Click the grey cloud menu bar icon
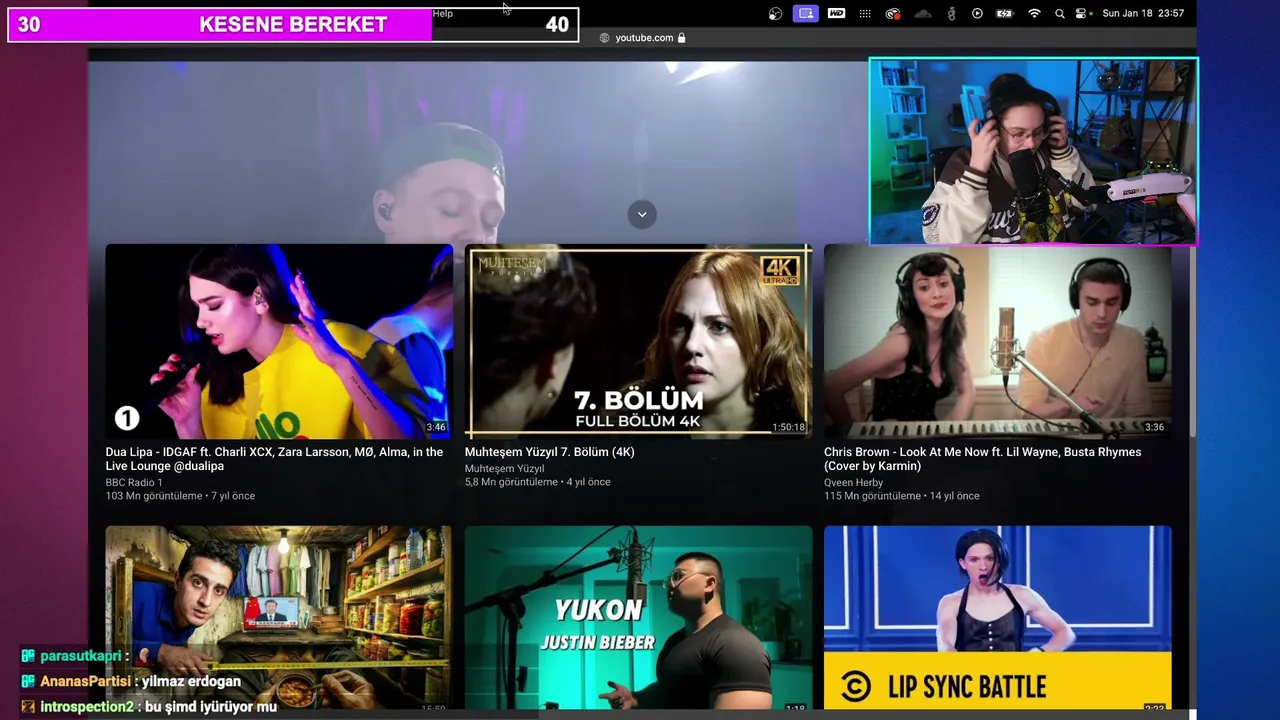The height and width of the screenshot is (720, 1280). 923,13
